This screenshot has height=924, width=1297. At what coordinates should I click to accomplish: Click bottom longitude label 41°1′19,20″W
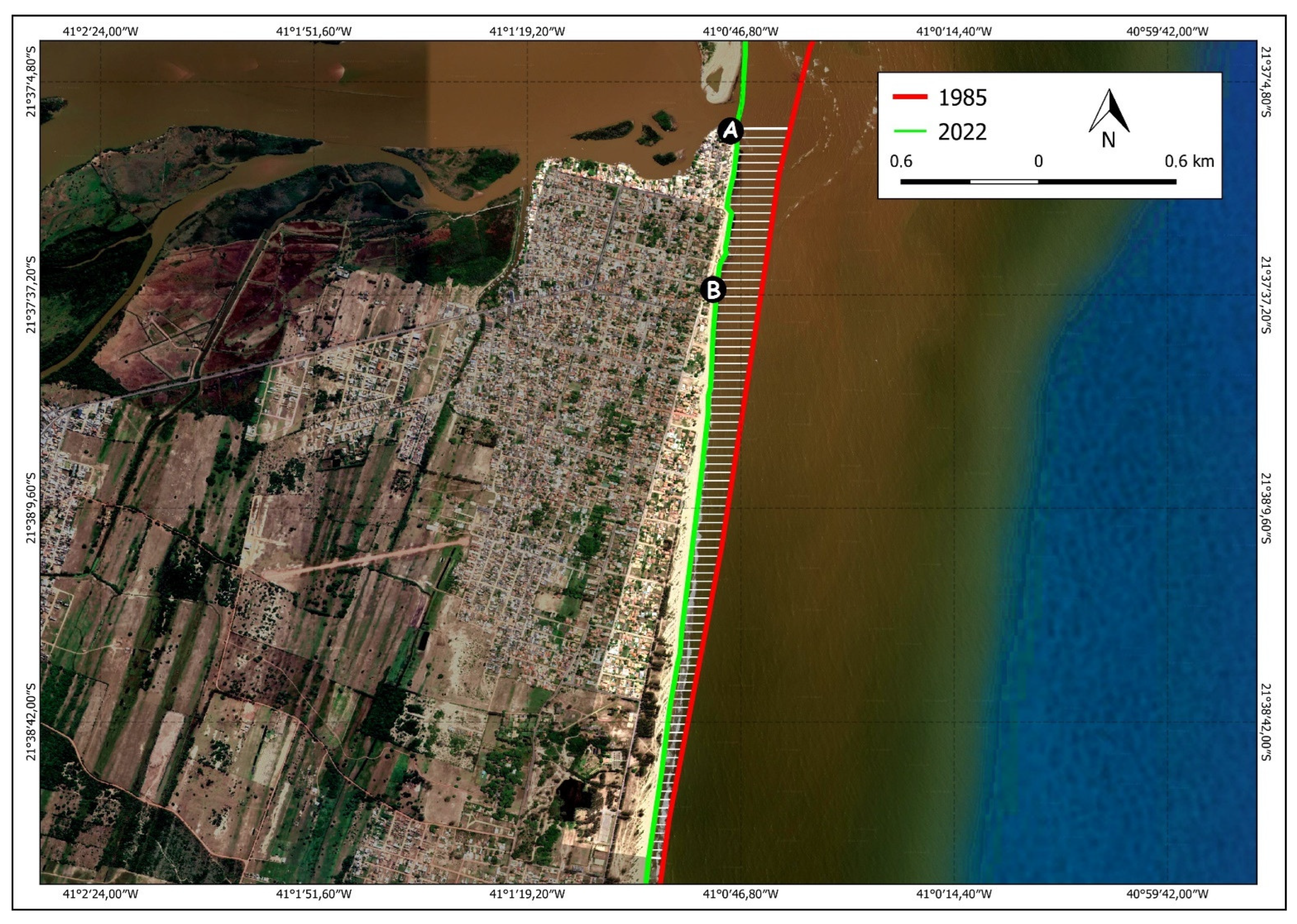(x=527, y=894)
